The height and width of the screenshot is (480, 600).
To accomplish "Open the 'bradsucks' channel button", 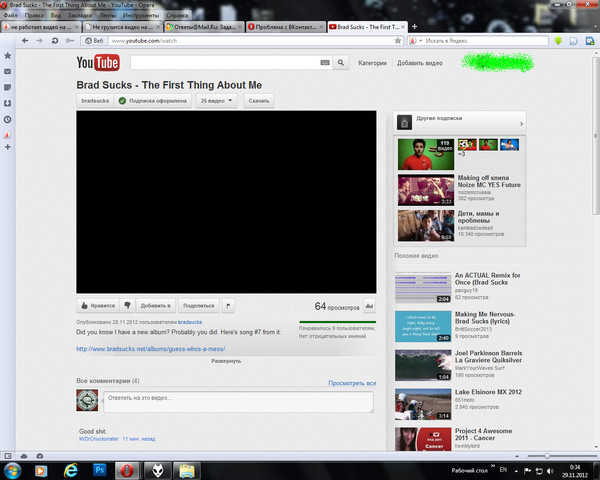I will pyautogui.click(x=95, y=101).
